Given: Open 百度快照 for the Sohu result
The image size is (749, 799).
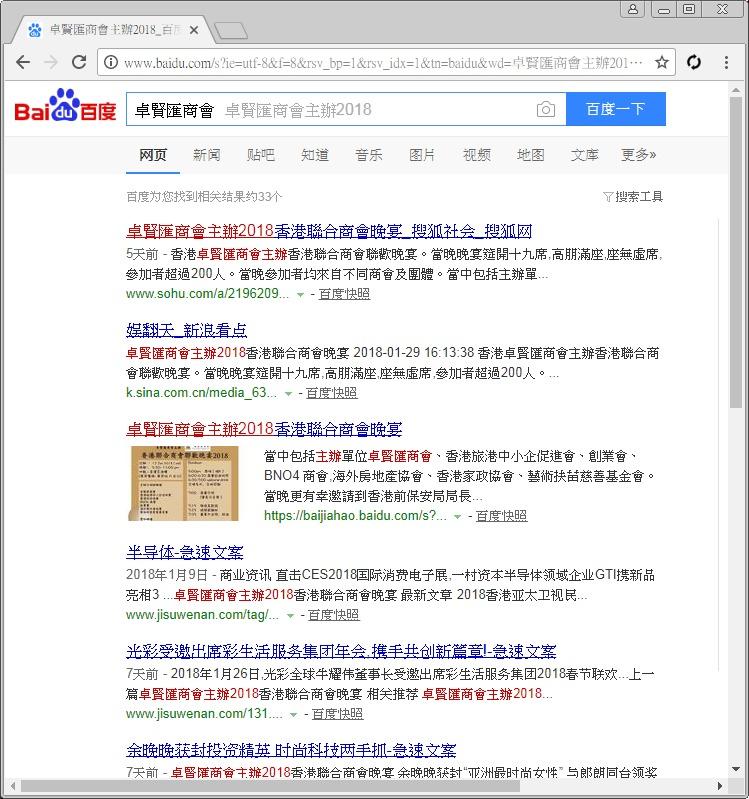Looking at the screenshot, I should 344,294.
